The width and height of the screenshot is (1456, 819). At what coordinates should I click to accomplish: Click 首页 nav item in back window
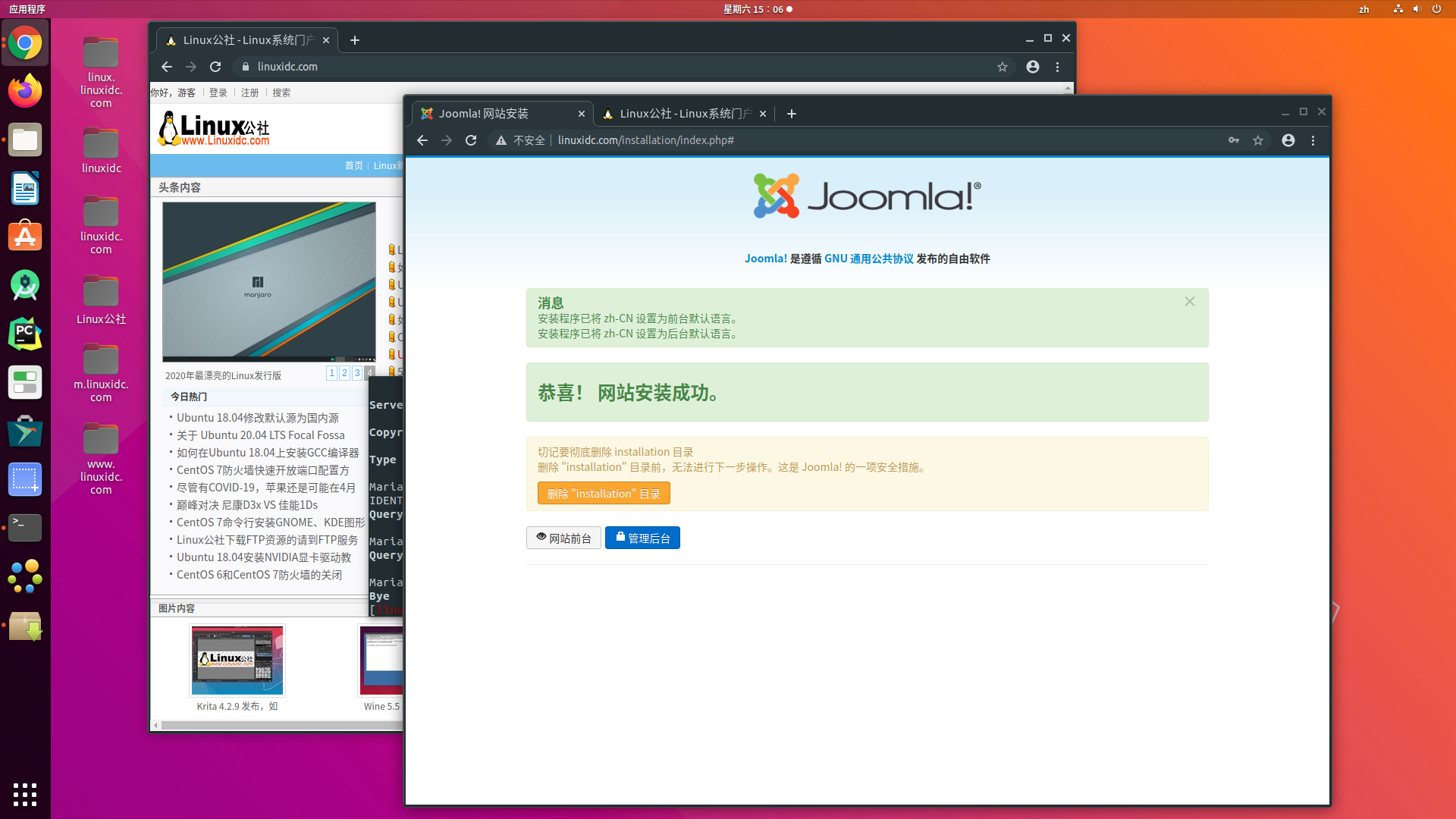(x=354, y=165)
